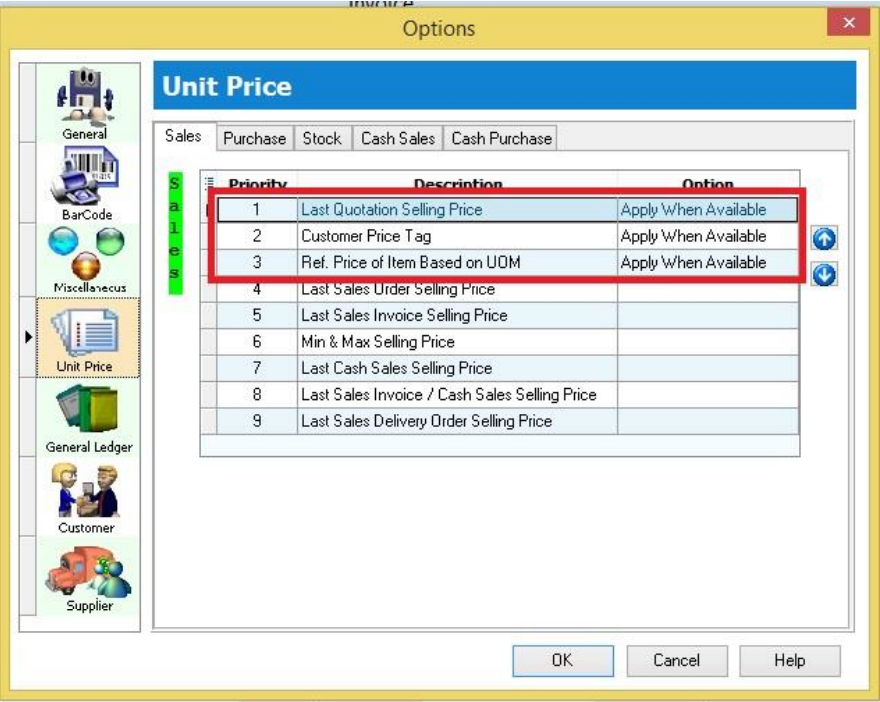Open the Cash Purchase tab
The height and width of the screenshot is (702, 880).
click(501, 139)
